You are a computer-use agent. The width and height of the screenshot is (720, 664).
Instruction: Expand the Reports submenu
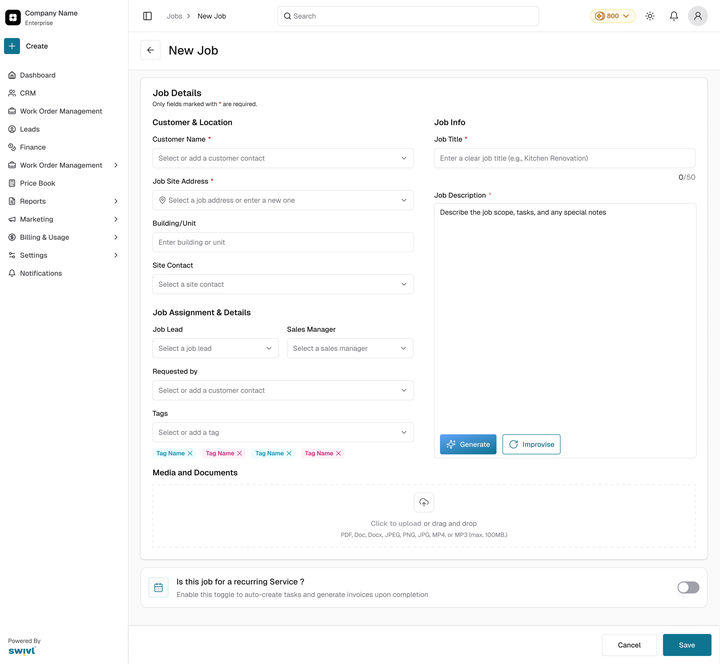116,201
